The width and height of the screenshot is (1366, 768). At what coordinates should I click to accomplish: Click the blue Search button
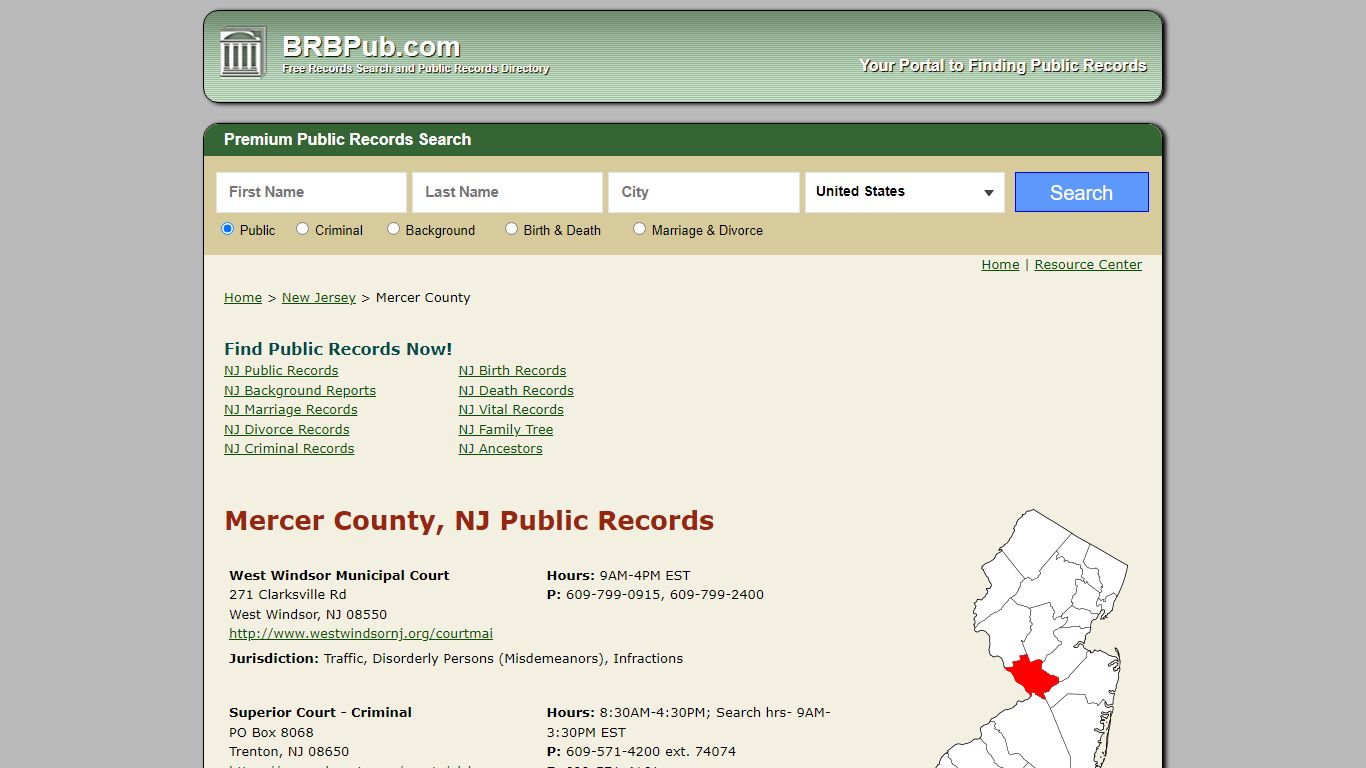1081,192
